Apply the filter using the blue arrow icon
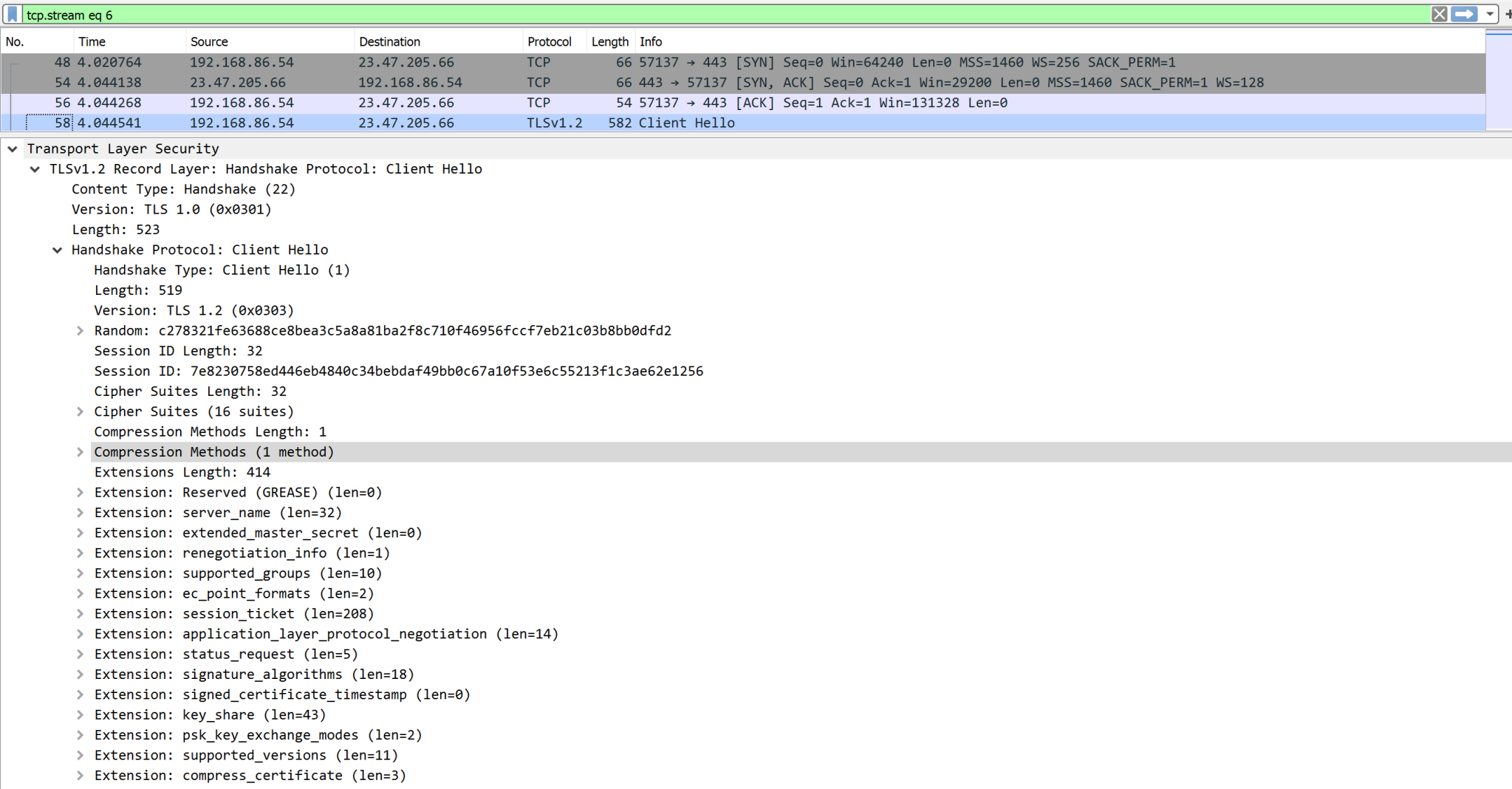Image resolution: width=1512 pixels, height=789 pixels. tap(1465, 14)
